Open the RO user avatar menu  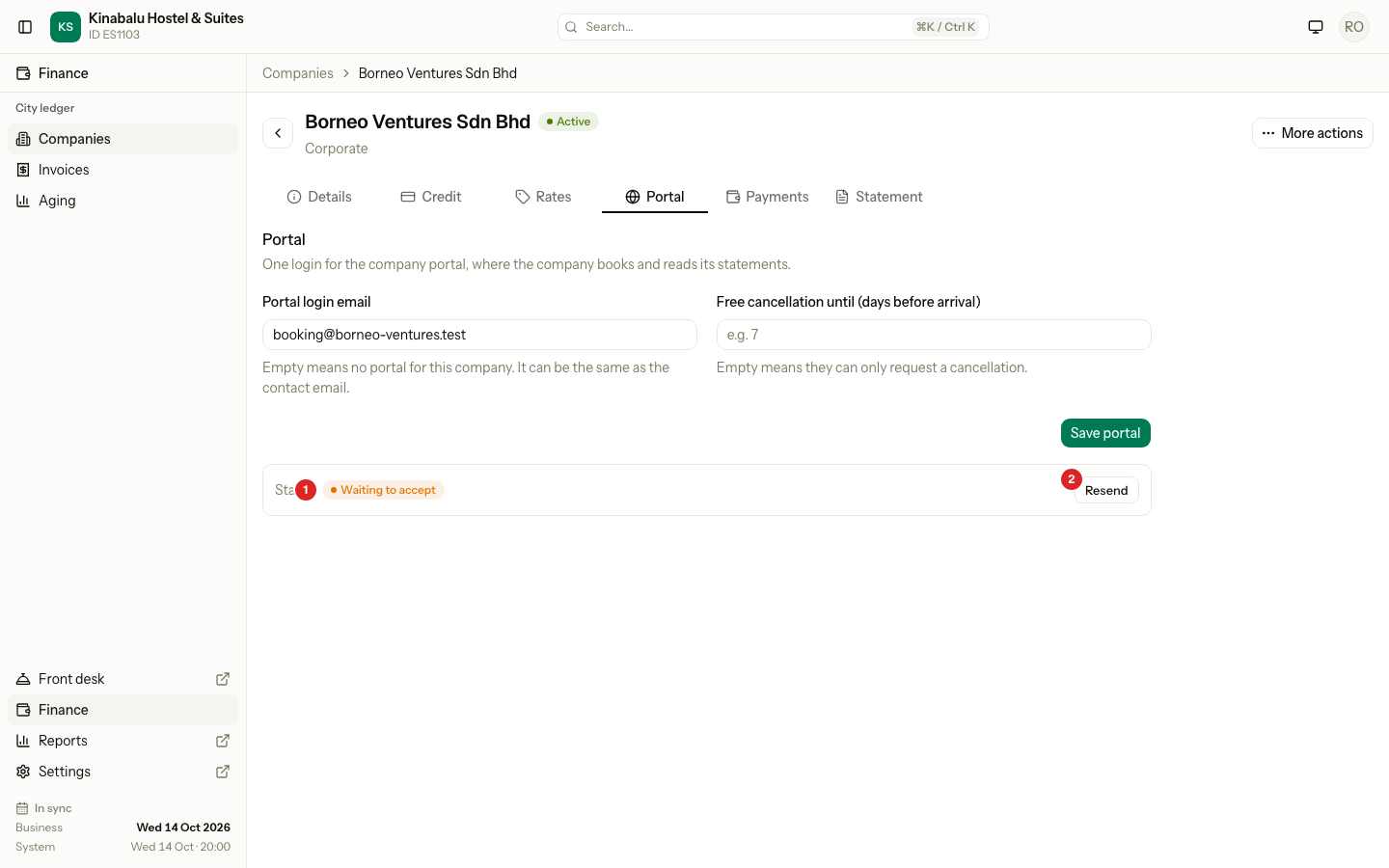point(1354,27)
